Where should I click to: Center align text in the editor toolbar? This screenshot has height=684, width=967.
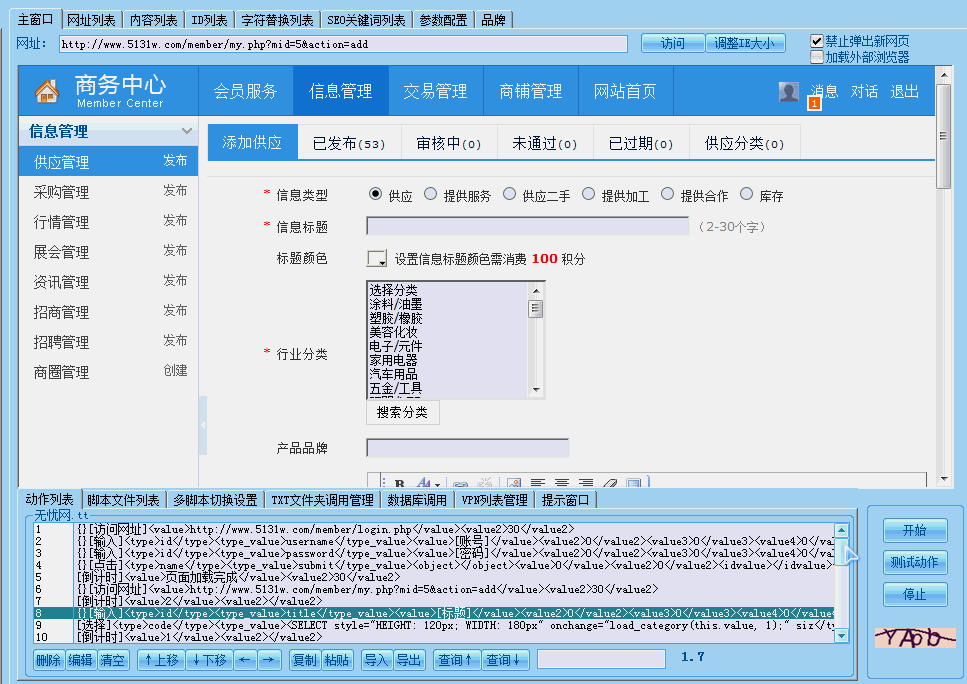click(x=562, y=484)
